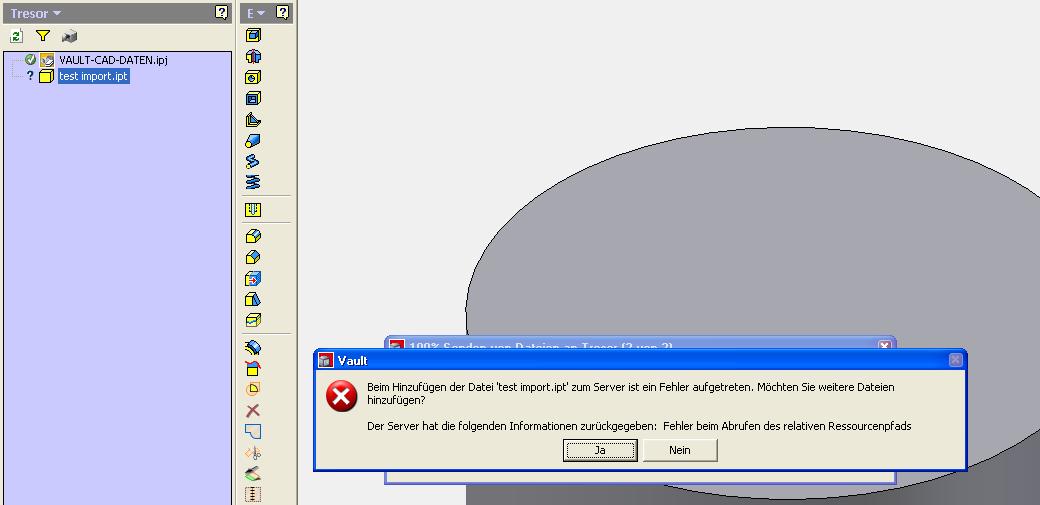
Task: Click the red error icon in Vault dialog
Action: pos(342,396)
